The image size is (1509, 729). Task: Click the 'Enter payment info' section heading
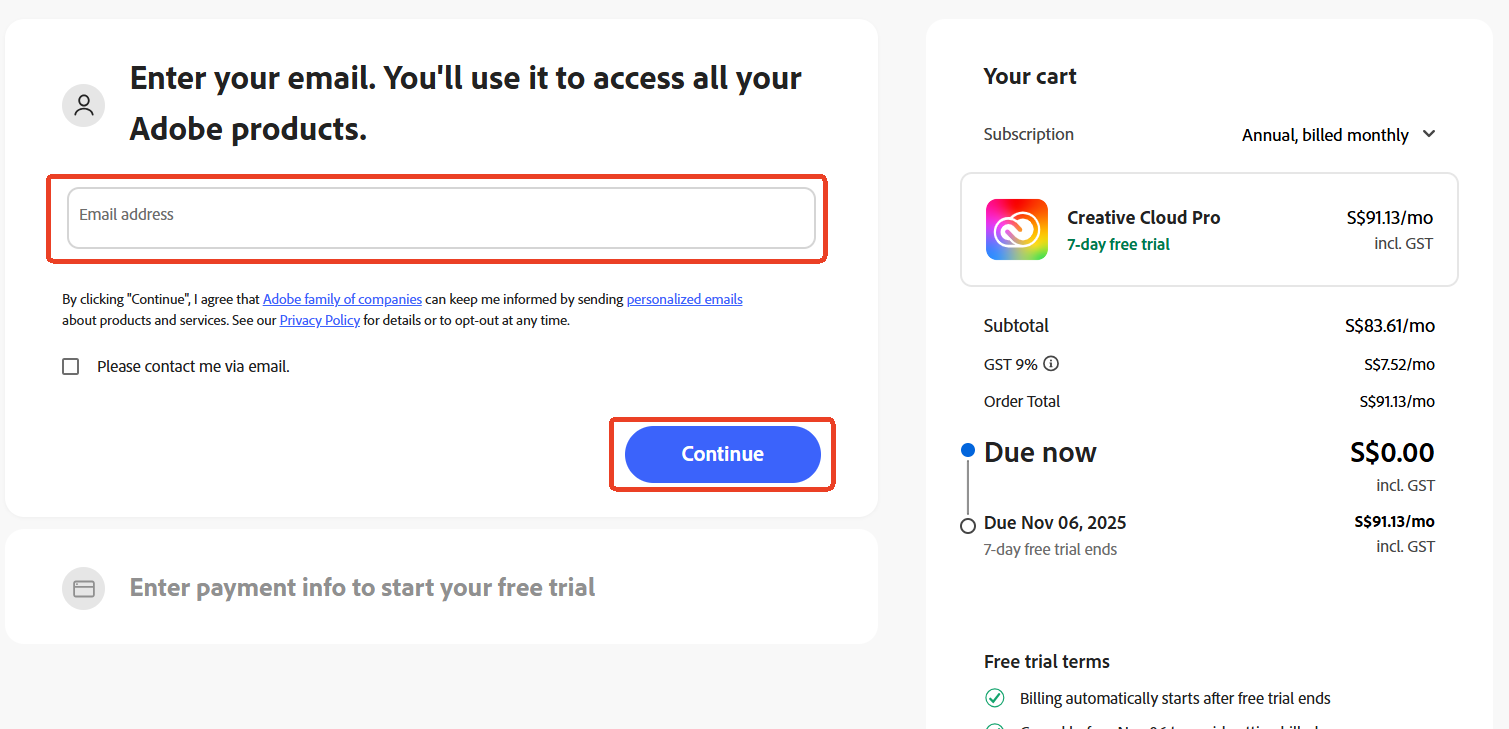(x=362, y=588)
